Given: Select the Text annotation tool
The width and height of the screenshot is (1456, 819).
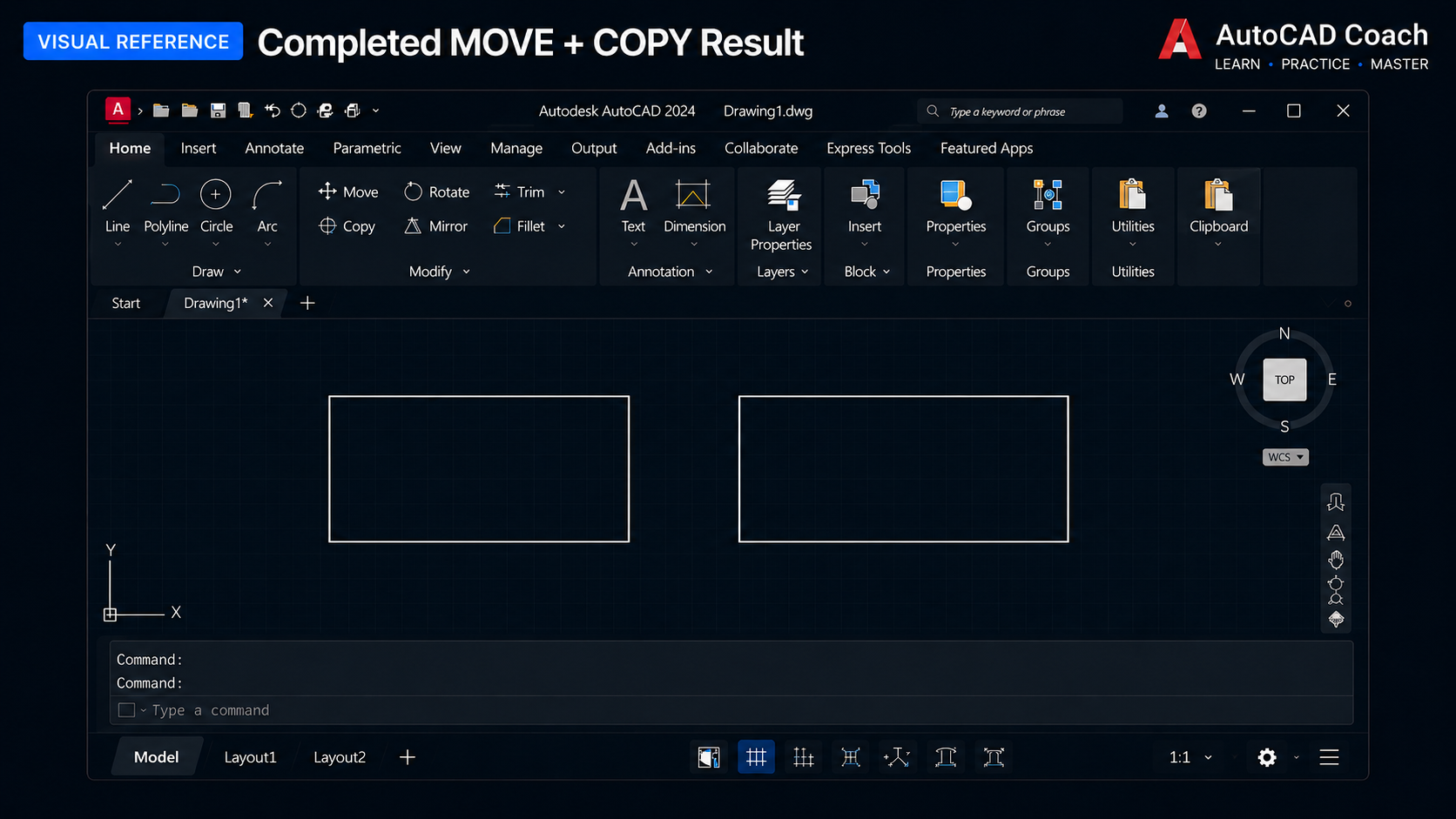Looking at the screenshot, I should 633,207.
